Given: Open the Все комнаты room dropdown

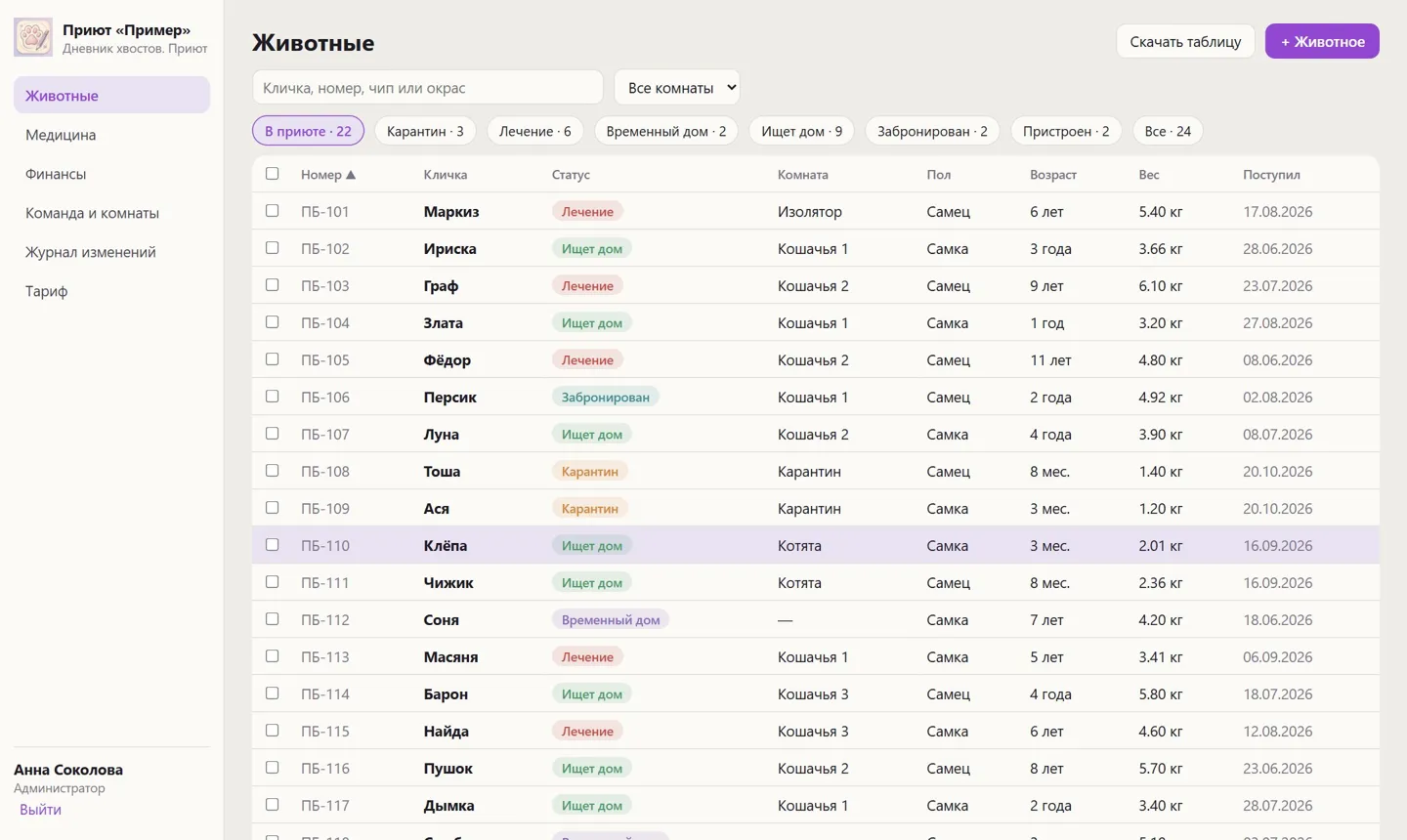Looking at the screenshot, I should pos(677,87).
